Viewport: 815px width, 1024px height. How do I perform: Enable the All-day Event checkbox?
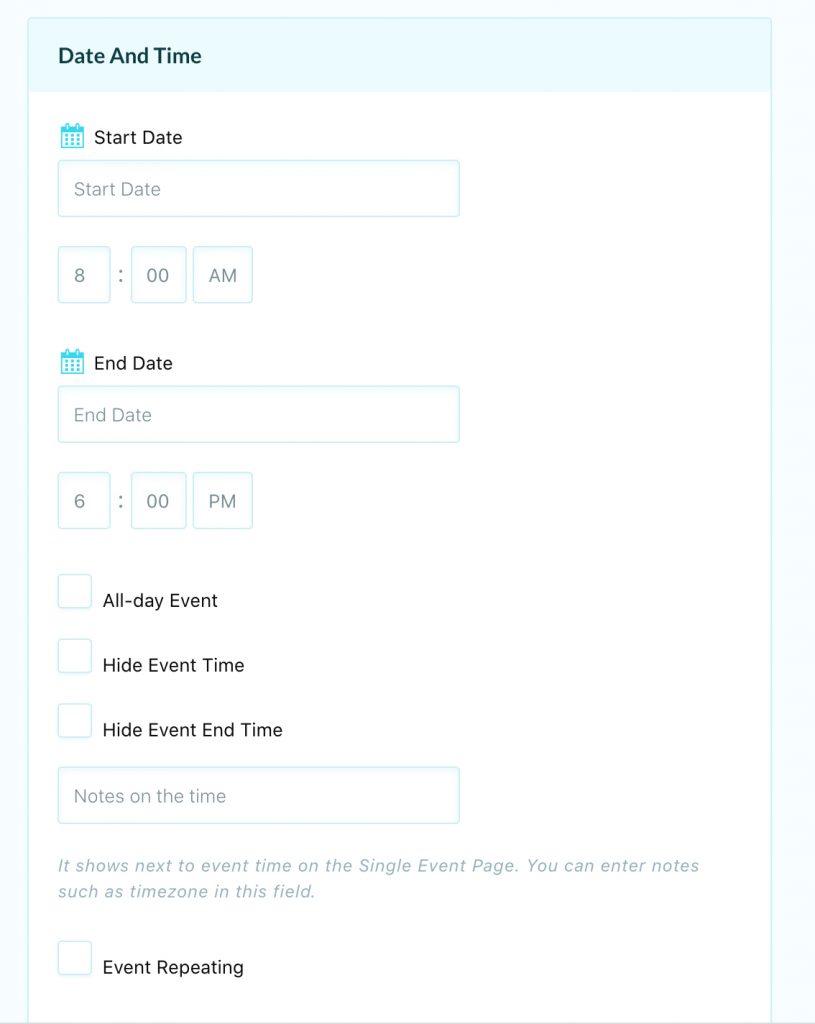tap(74, 592)
